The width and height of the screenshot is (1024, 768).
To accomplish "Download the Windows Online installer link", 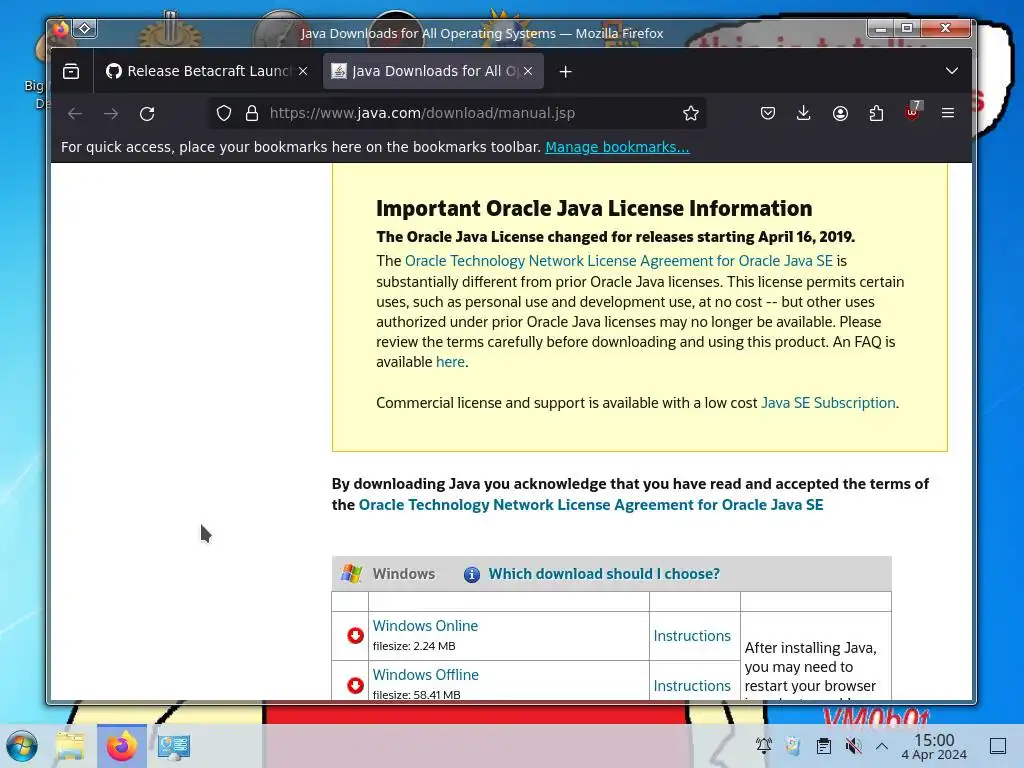I will click(425, 626).
